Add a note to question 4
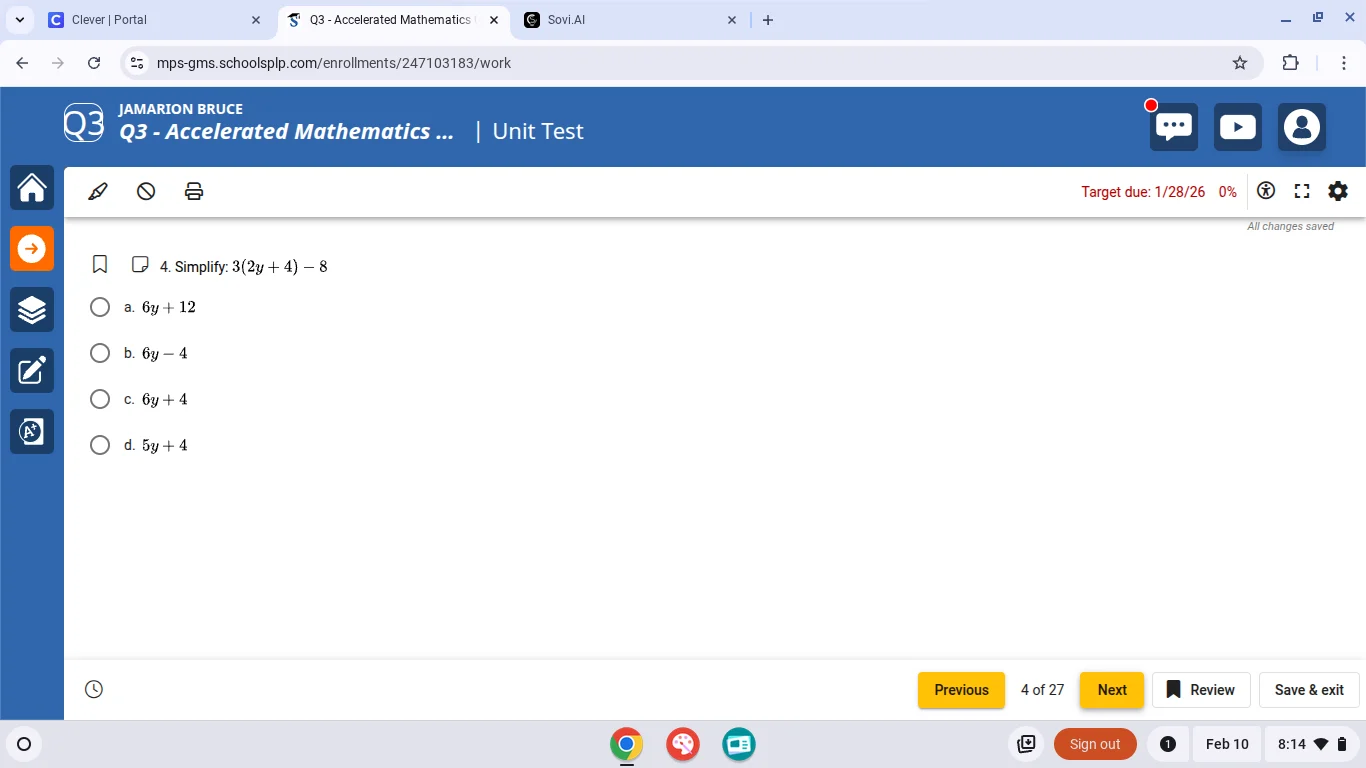The height and width of the screenshot is (768, 1366). (140, 265)
